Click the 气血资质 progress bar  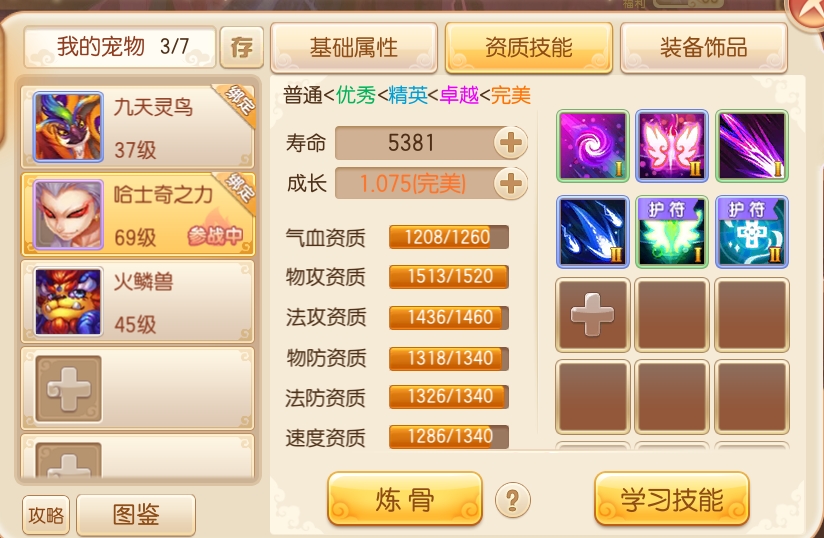449,237
